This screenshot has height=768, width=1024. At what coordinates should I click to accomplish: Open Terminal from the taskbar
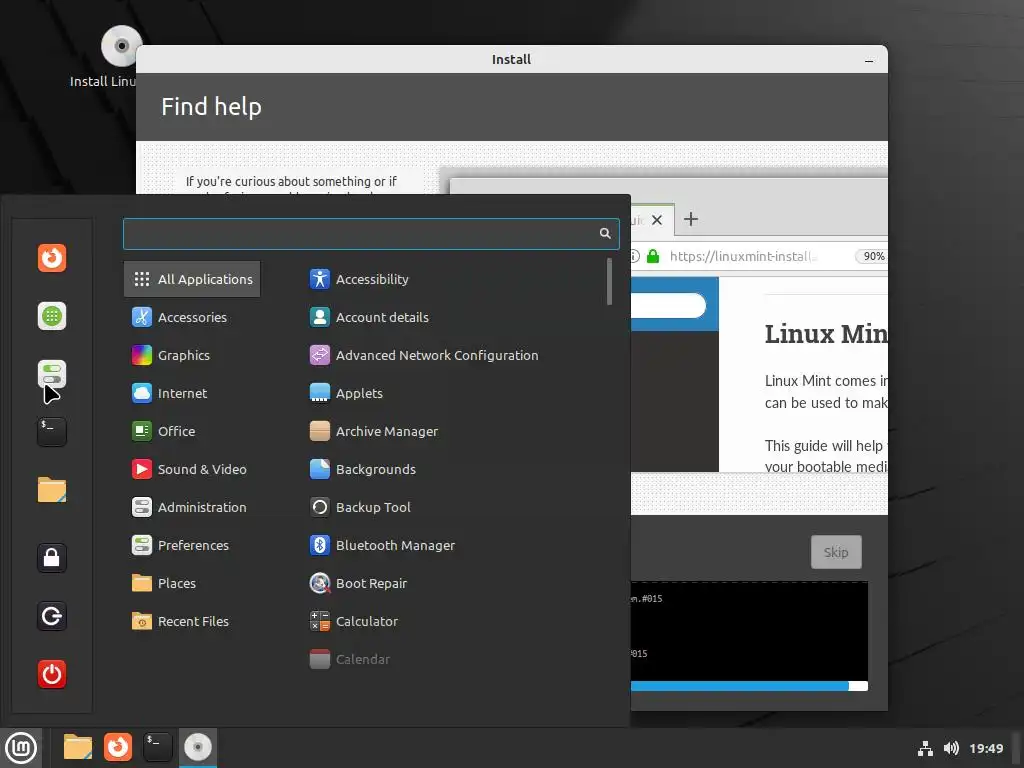(x=157, y=747)
